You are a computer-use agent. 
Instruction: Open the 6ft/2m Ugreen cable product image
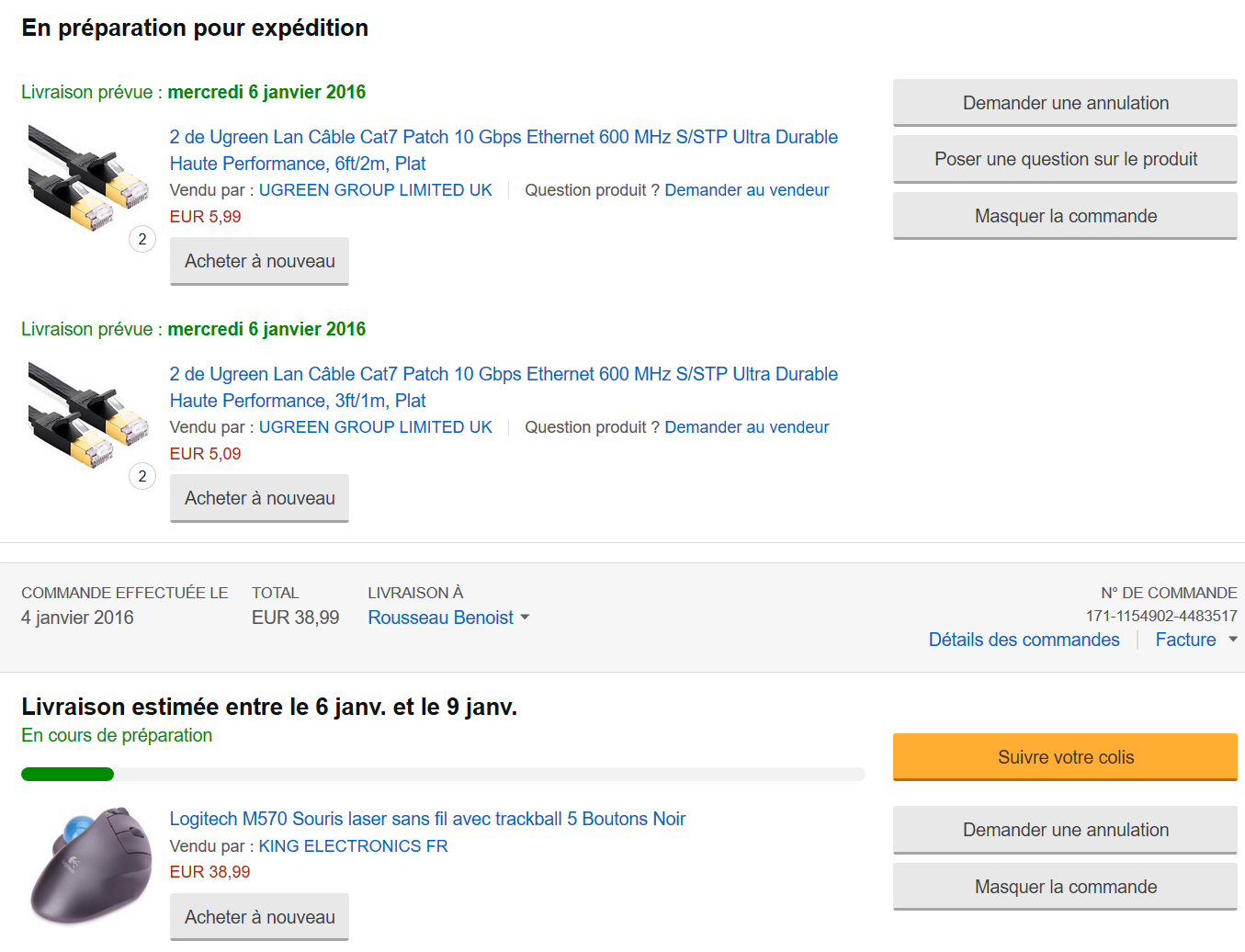coord(88,177)
